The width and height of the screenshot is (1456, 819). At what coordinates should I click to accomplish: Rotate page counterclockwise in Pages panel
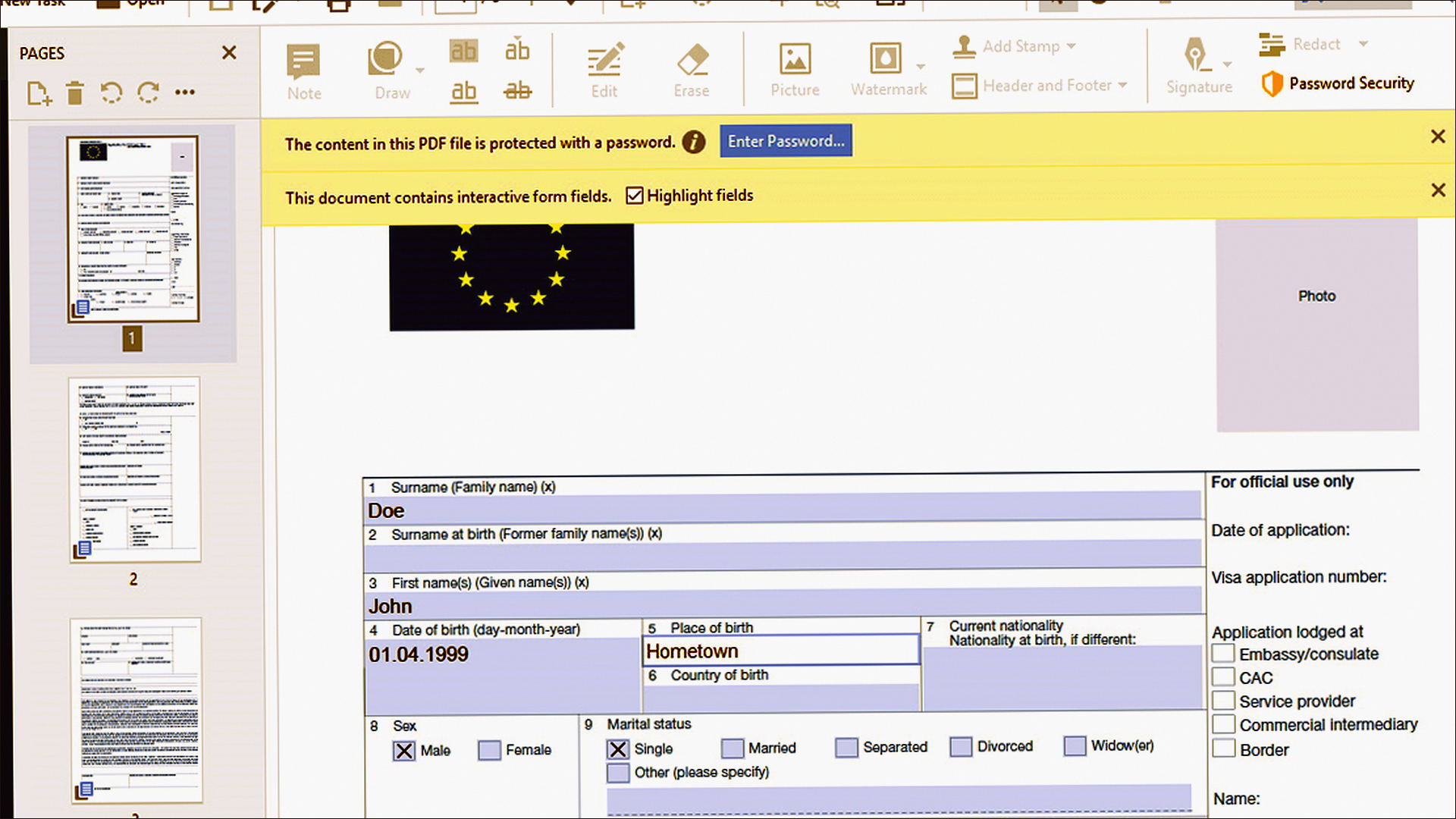(x=111, y=93)
